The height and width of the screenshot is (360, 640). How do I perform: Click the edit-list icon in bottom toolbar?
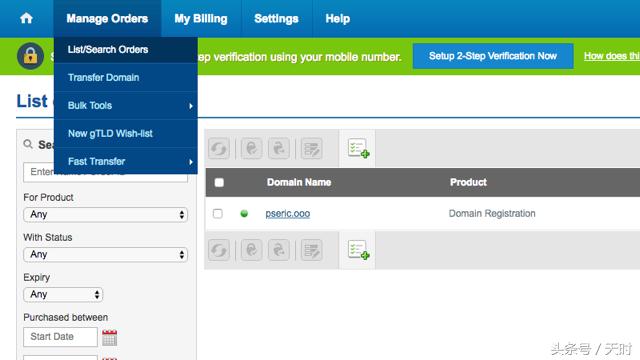point(311,250)
